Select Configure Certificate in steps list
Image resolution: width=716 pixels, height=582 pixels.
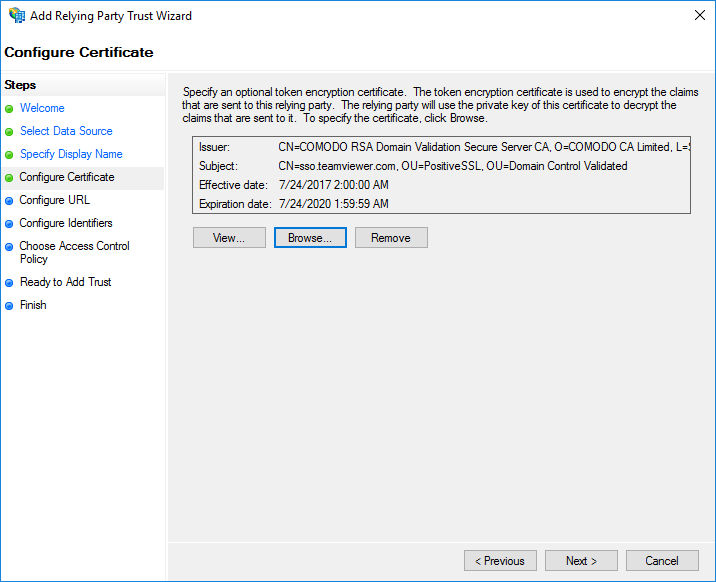pyautogui.click(x=67, y=177)
